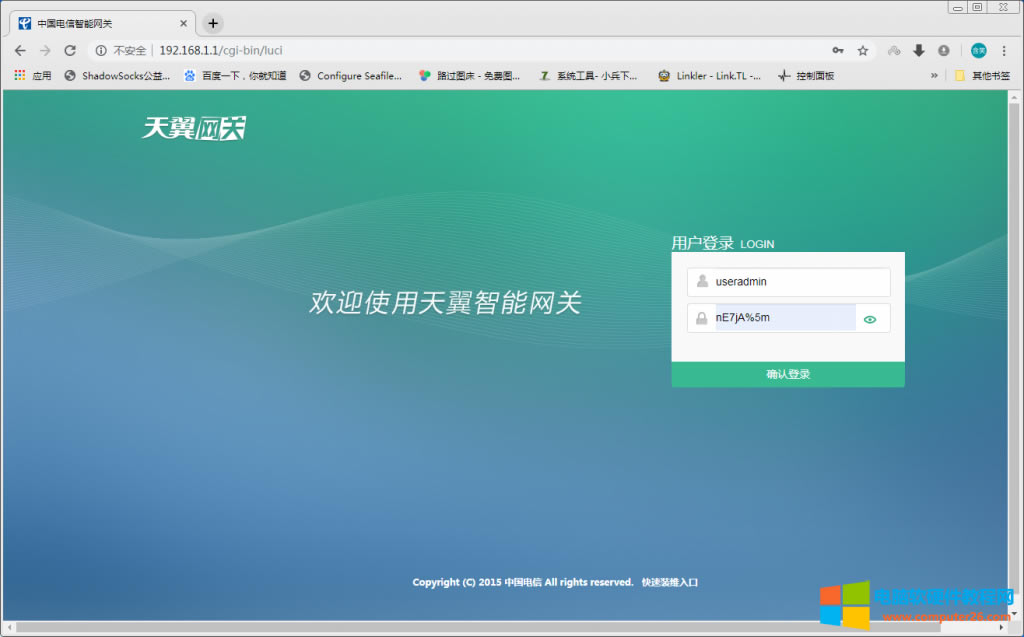Viewport: 1024px width, 637px height.
Task: Open the 控制面板 bookmark
Action: coord(806,76)
